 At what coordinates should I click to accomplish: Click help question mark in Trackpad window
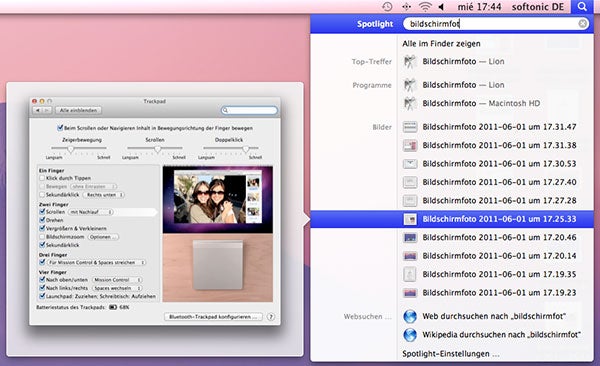(271, 317)
